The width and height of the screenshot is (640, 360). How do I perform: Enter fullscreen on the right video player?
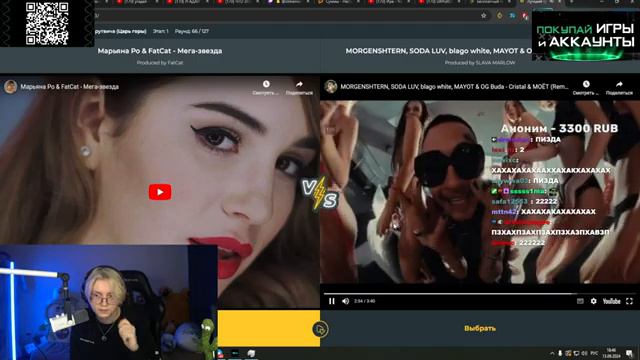pos(629,301)
